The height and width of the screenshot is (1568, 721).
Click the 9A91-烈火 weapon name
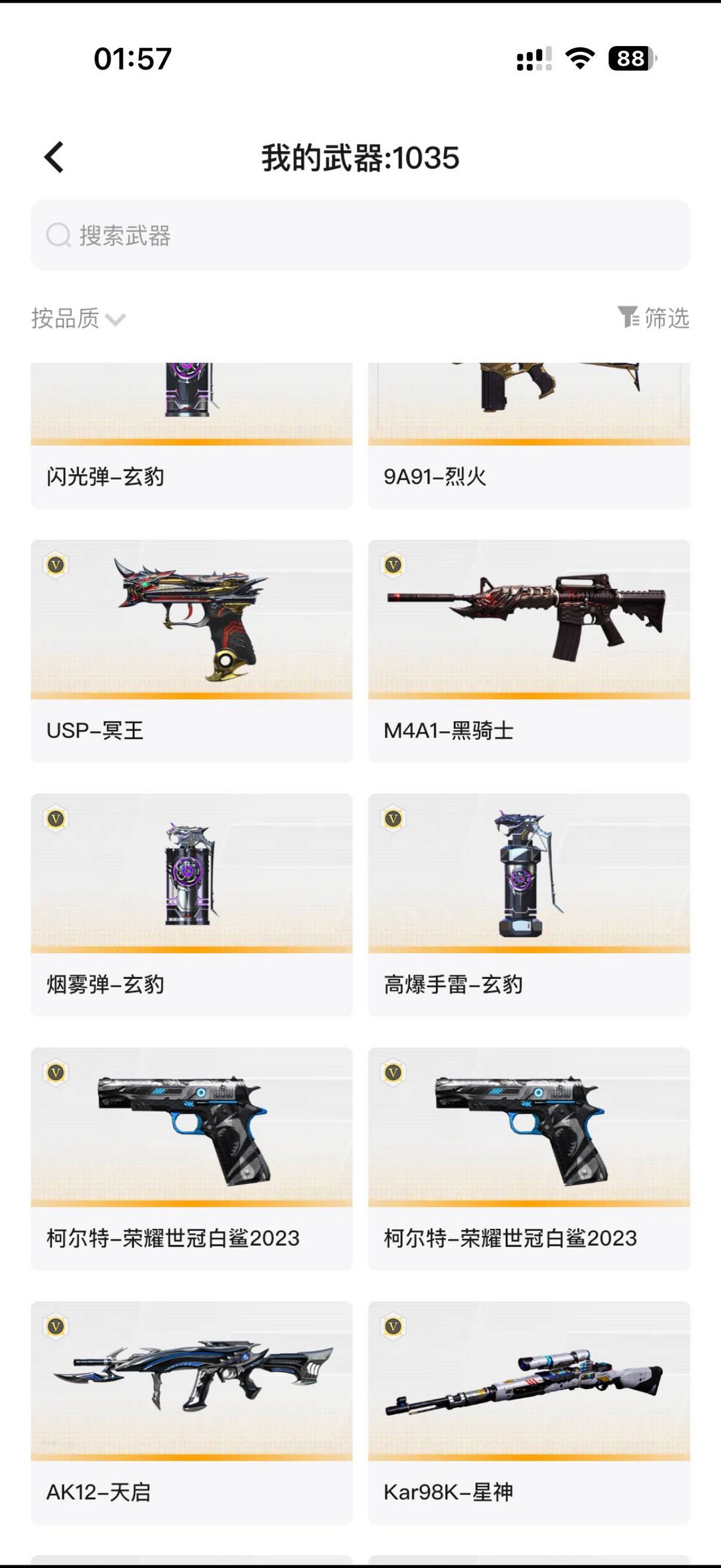pos(435,477)
